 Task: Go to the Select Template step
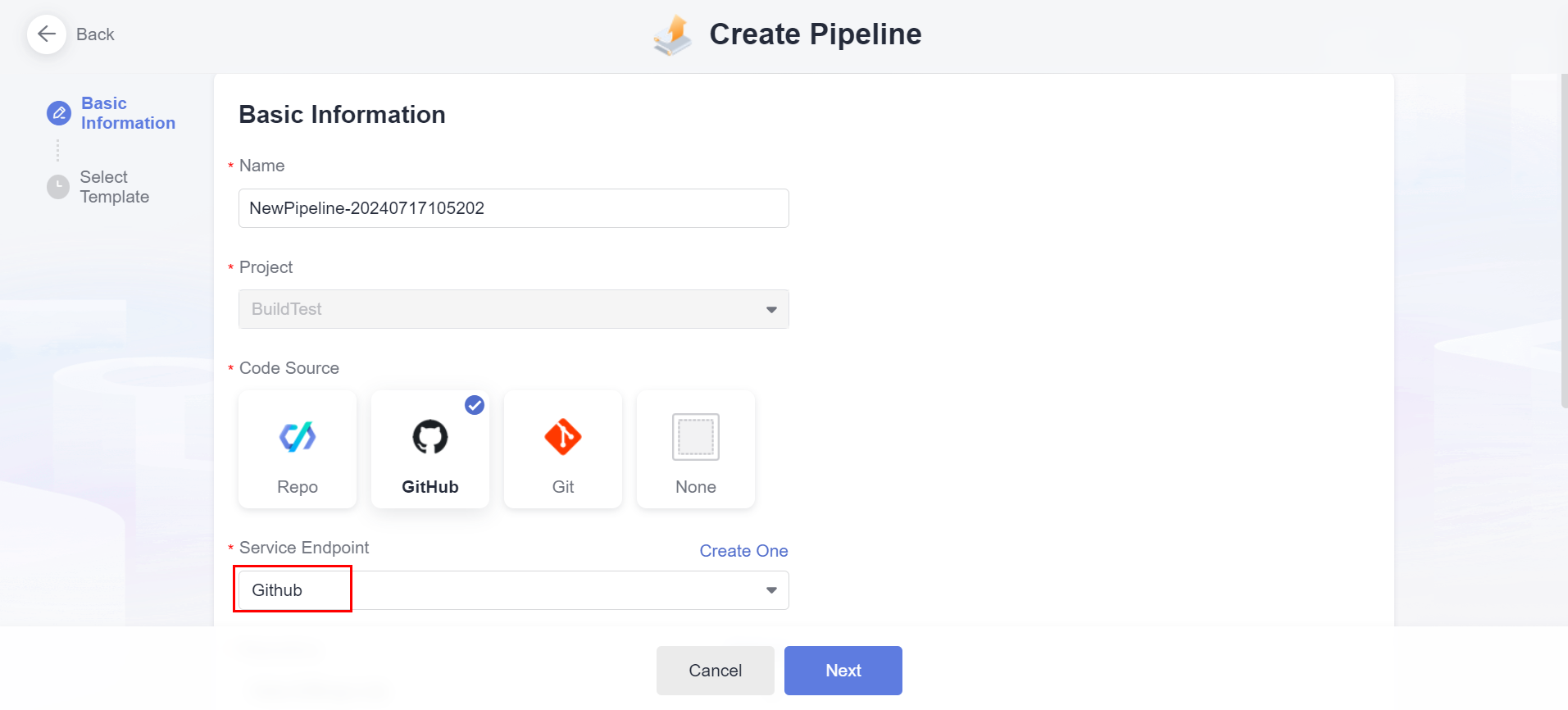(x=115, y=187)
